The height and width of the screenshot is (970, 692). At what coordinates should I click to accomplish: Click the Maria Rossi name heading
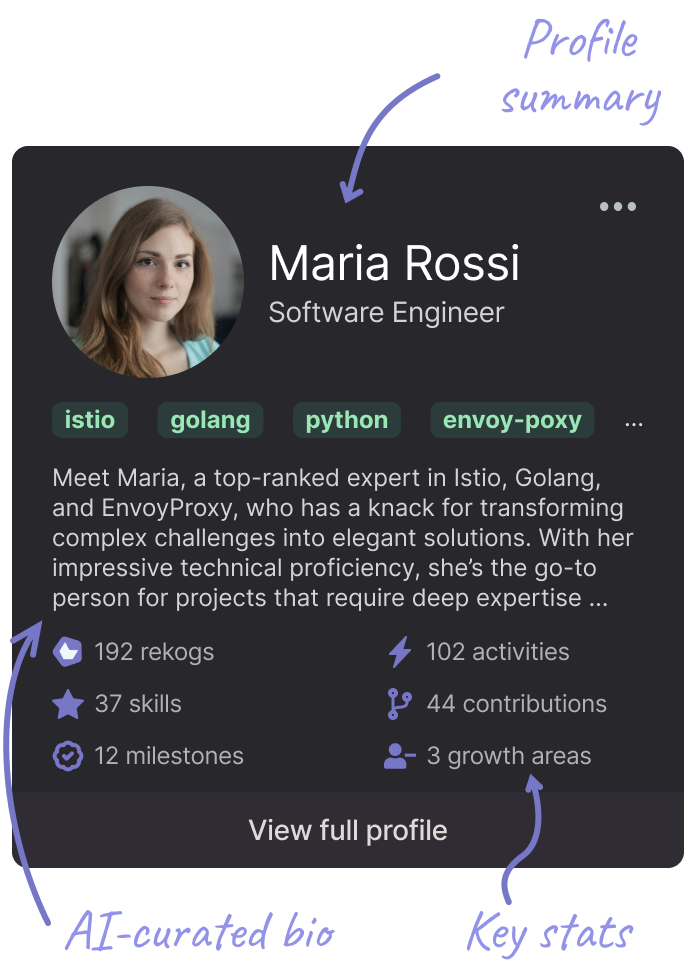tap(394, 264)
